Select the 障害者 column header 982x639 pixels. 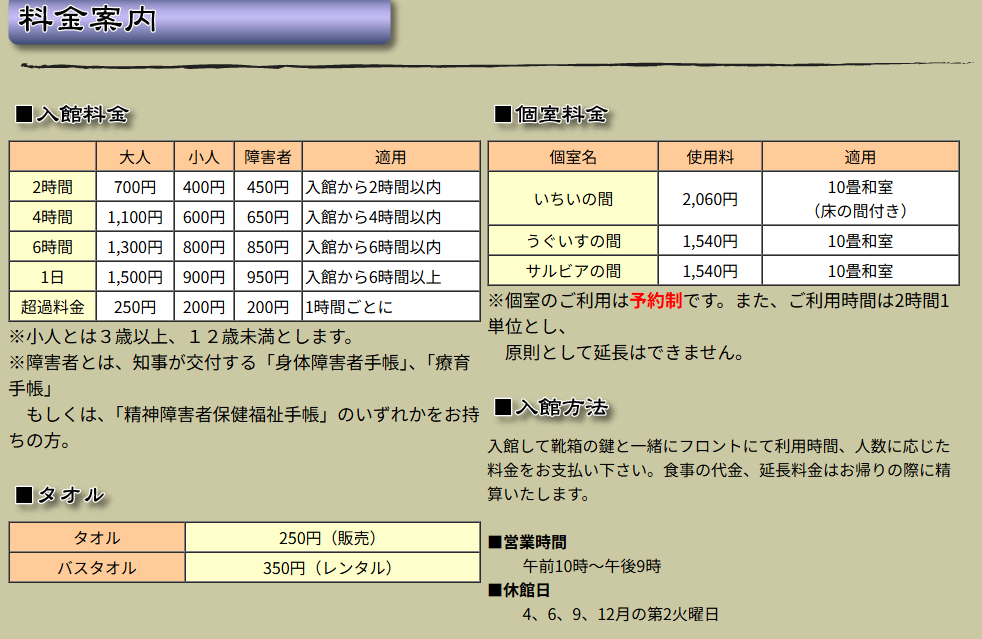click(x=267, y=157)
